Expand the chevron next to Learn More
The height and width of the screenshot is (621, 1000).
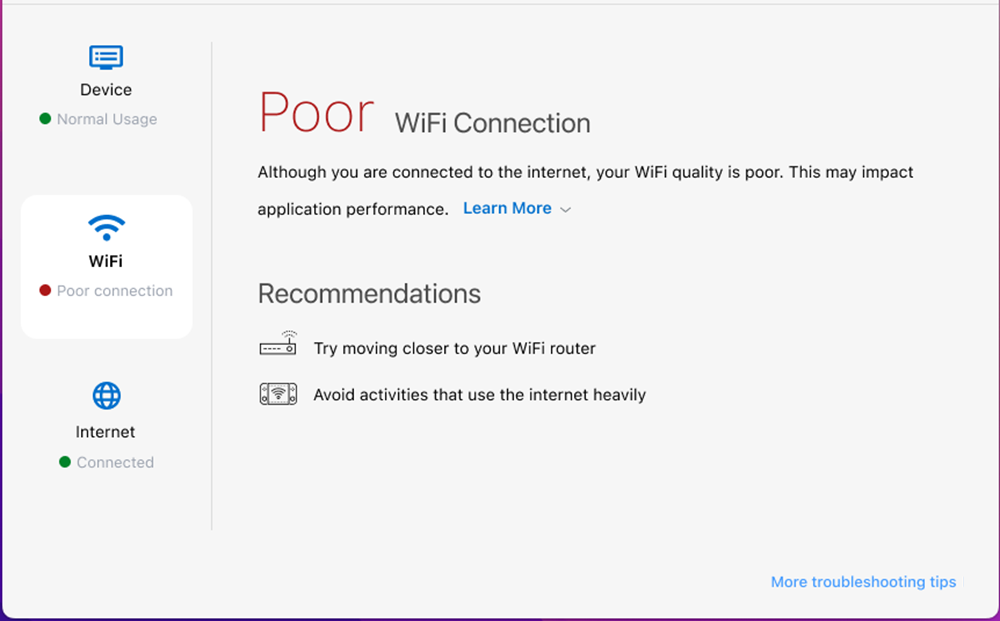(565, 210)
